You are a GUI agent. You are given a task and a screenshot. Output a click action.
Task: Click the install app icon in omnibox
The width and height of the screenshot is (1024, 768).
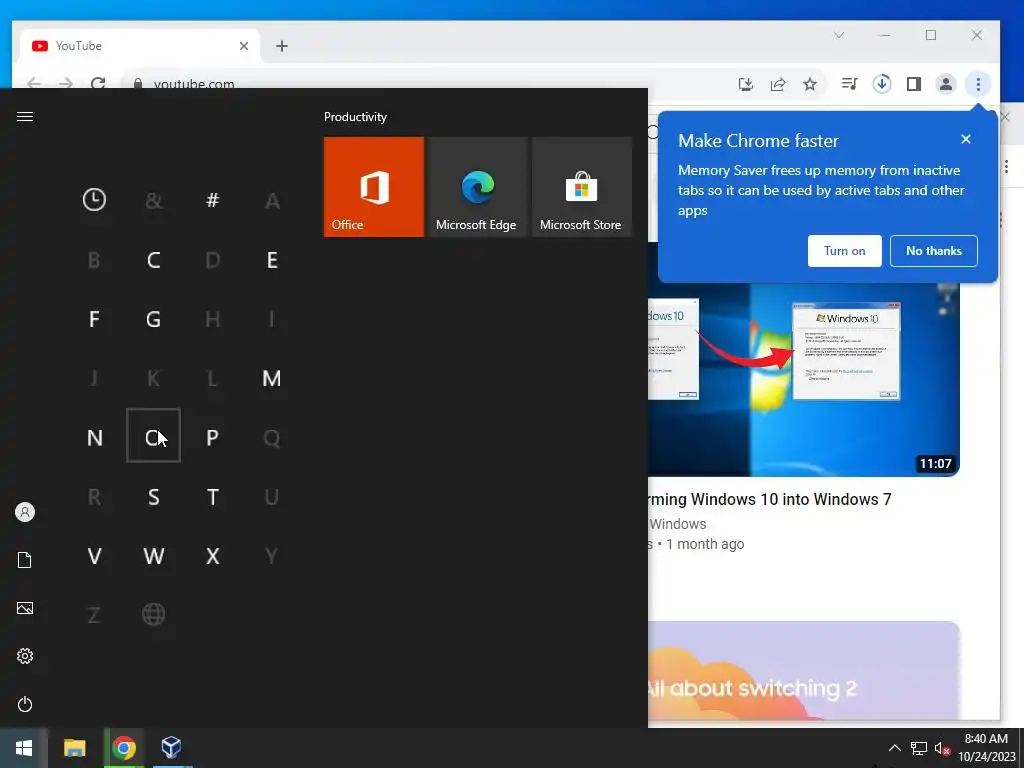(745, 84)
